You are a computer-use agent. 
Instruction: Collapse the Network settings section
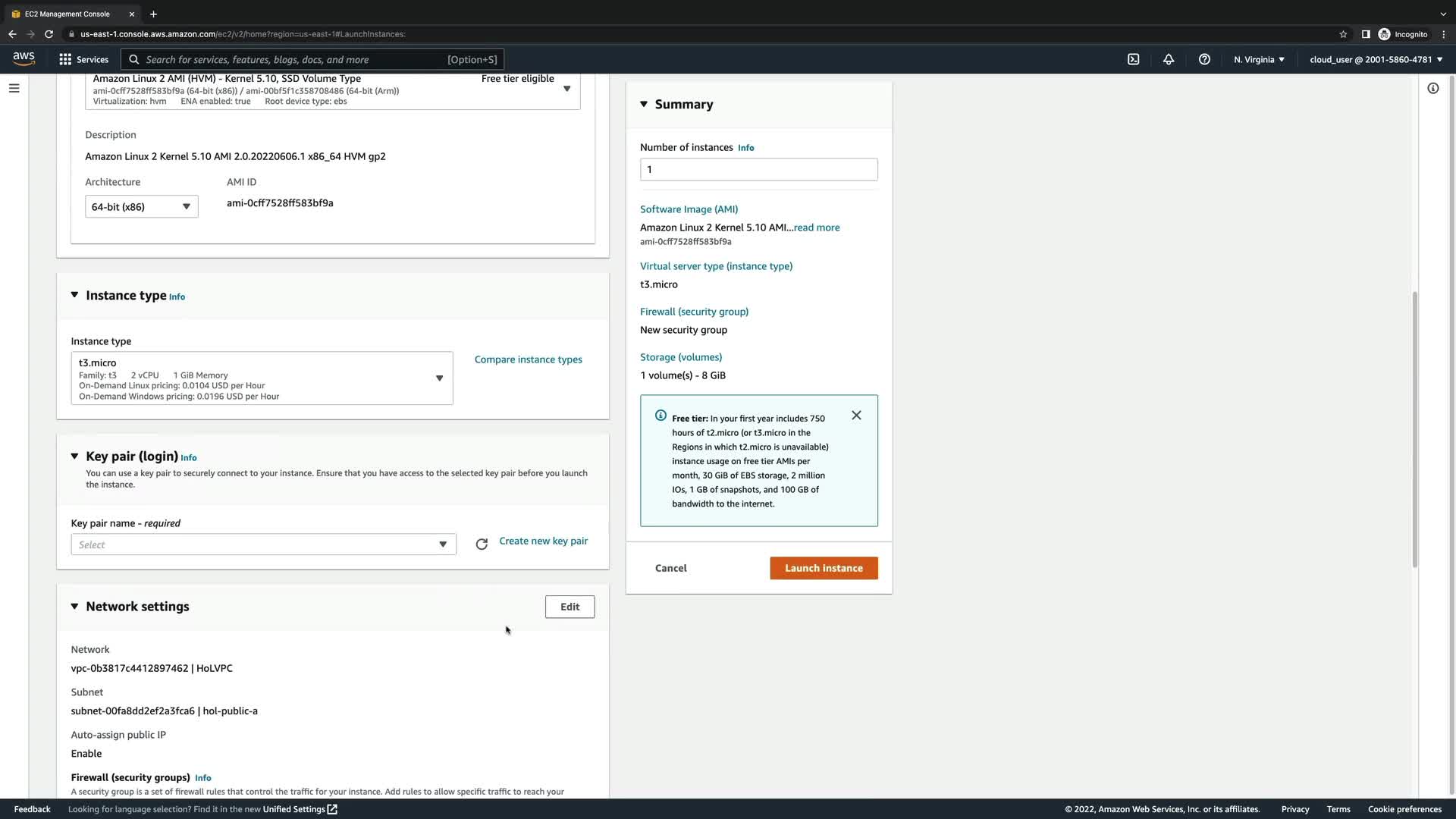coord(74,606)
